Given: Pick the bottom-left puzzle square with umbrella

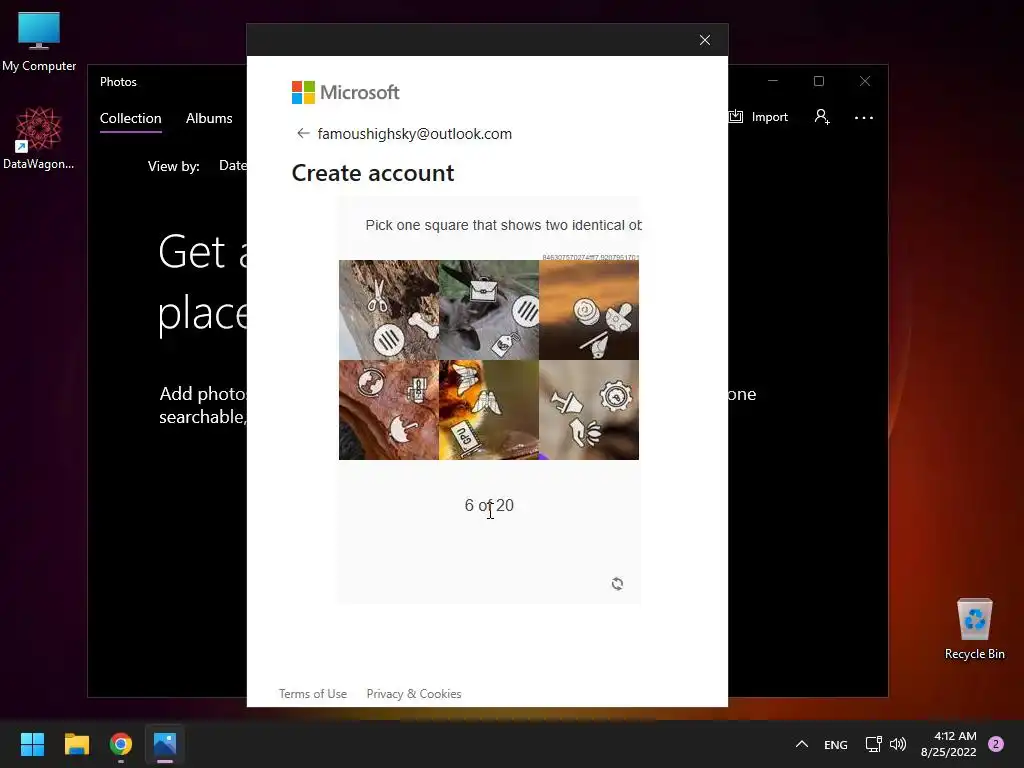Looking at the screenshot, I should click(x=389, y=409).
